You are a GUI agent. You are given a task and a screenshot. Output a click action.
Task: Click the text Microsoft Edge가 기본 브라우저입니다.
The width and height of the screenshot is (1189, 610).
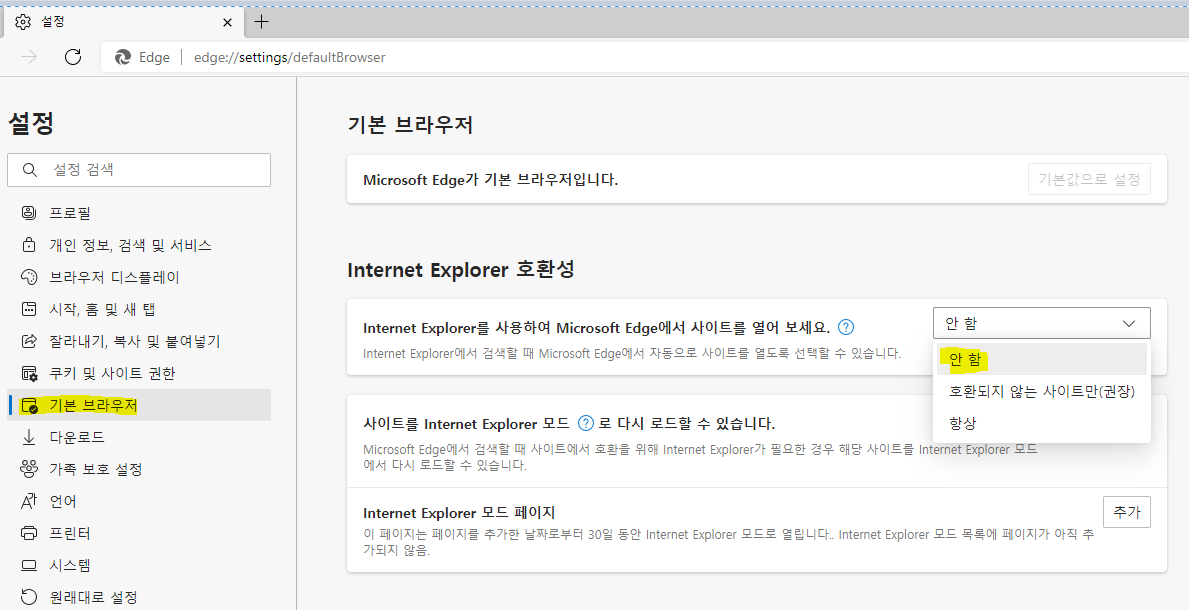coord(491,180)
